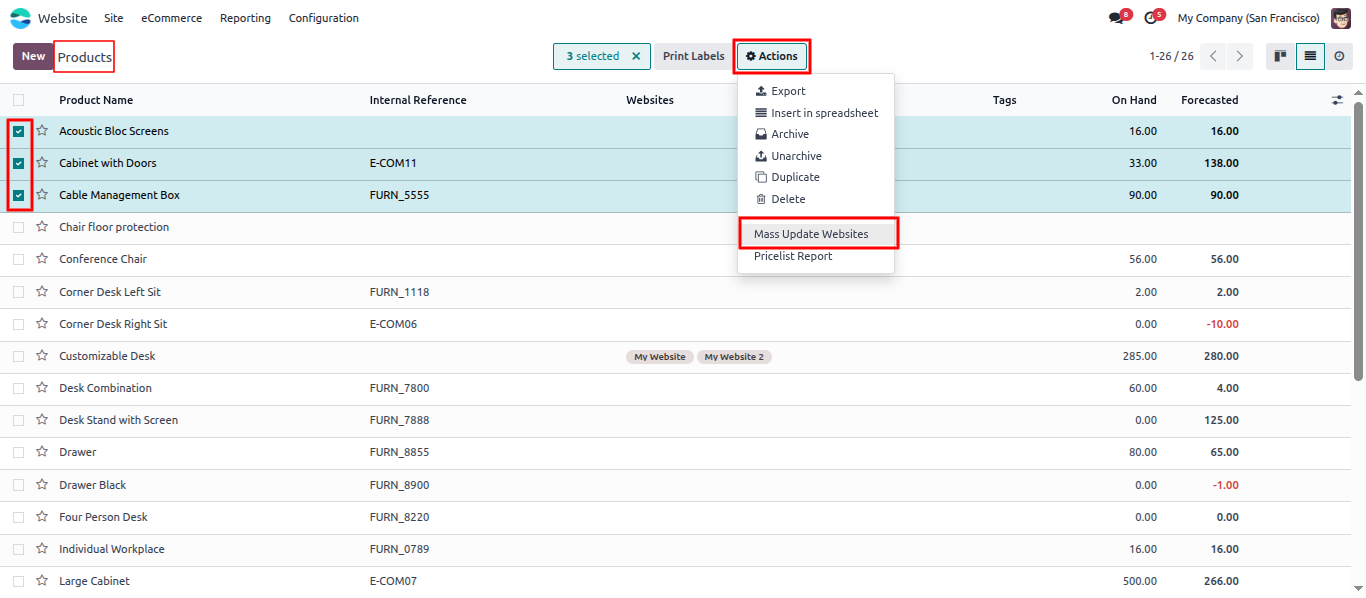Open the messages conversations icon
Screen dimensions: 1366x598
click(x=1118, y=18)
